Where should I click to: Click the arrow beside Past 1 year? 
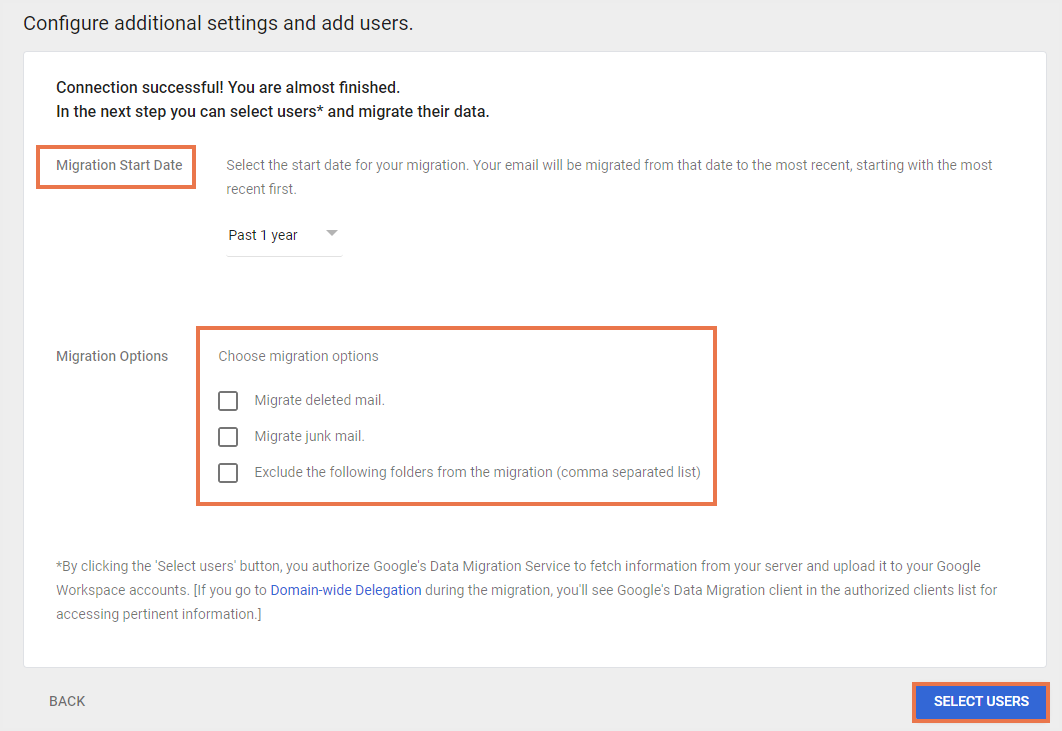(332, 234)
